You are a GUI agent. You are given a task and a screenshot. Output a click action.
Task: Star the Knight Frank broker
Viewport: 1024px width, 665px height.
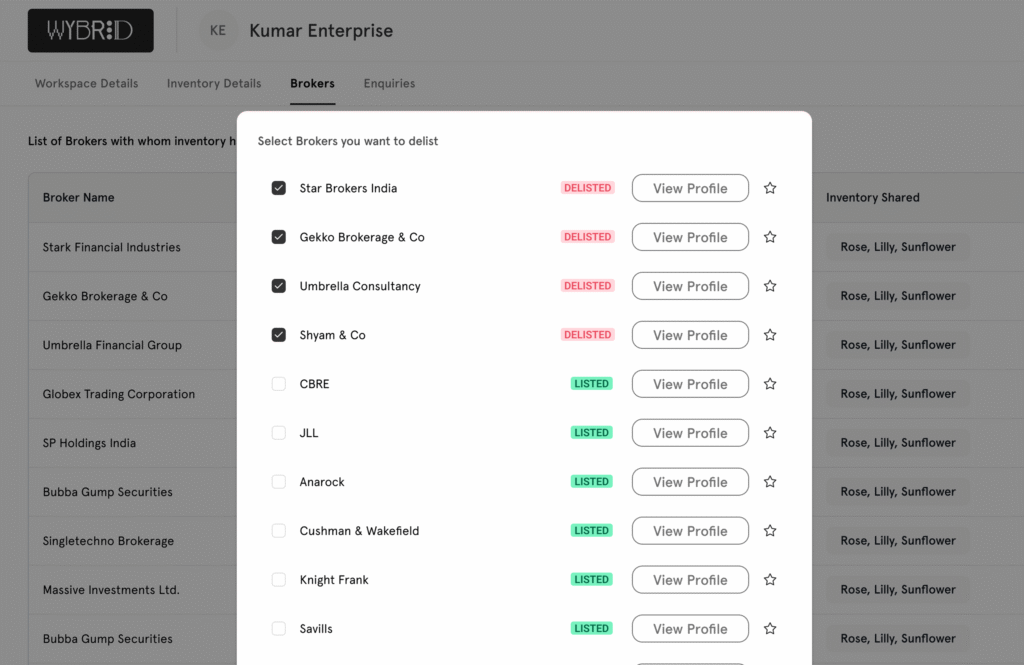click(x=770, y=580)
